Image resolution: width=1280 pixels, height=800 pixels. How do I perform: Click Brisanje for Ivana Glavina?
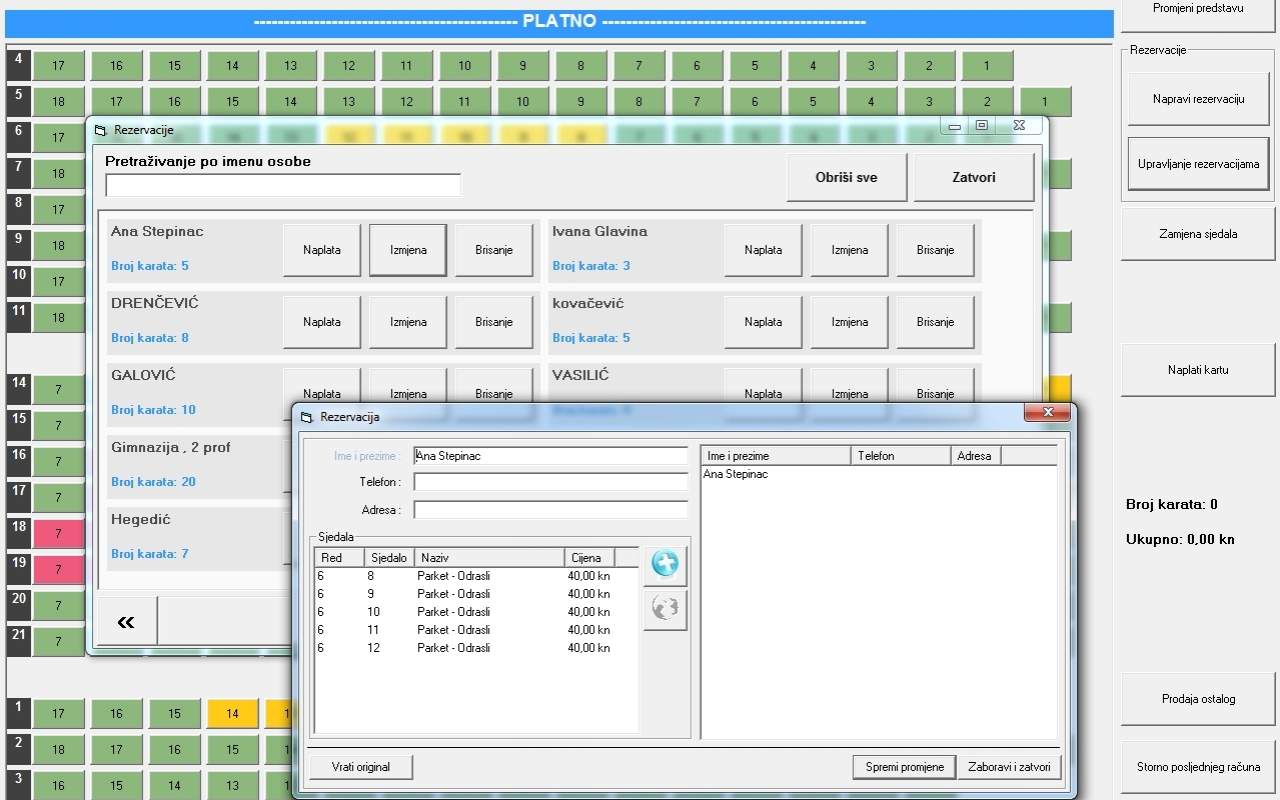(x=935, y=250)
